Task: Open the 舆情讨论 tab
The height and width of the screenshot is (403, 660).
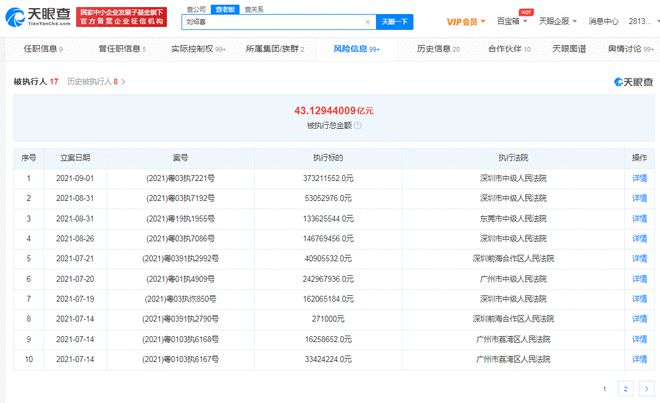Action: (x=631, y=49)
